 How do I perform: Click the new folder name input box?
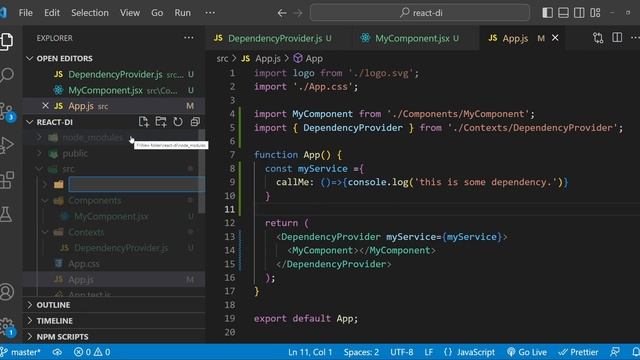[x=136, y=184]
